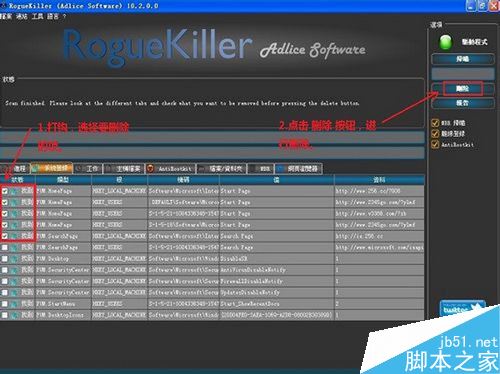The image size is (500, 374).
Task: Check the AntiVirusDisableNotify row checkbox
Action: (5, 270)
